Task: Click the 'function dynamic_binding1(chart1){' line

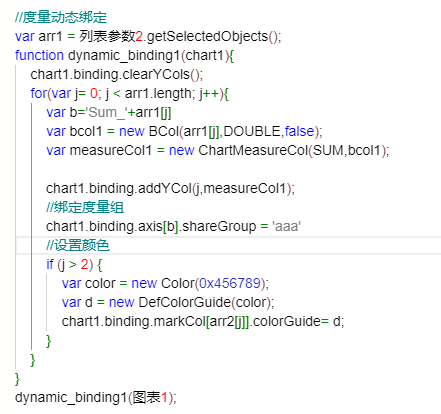Action: coord(125,55)
